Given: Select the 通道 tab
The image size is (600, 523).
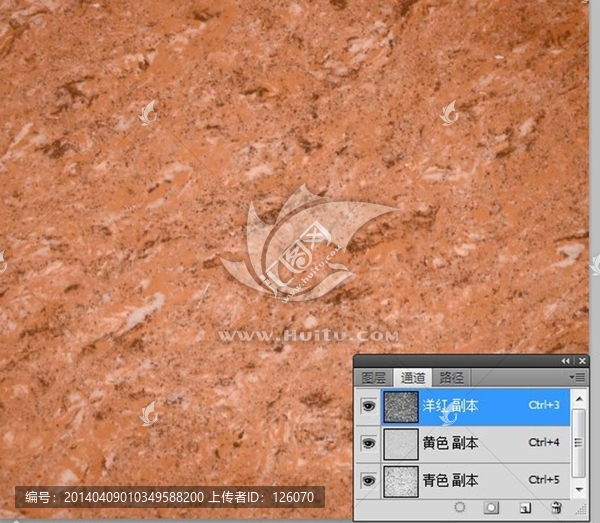Looking at the screenshot, I should (x=412, y=378).
